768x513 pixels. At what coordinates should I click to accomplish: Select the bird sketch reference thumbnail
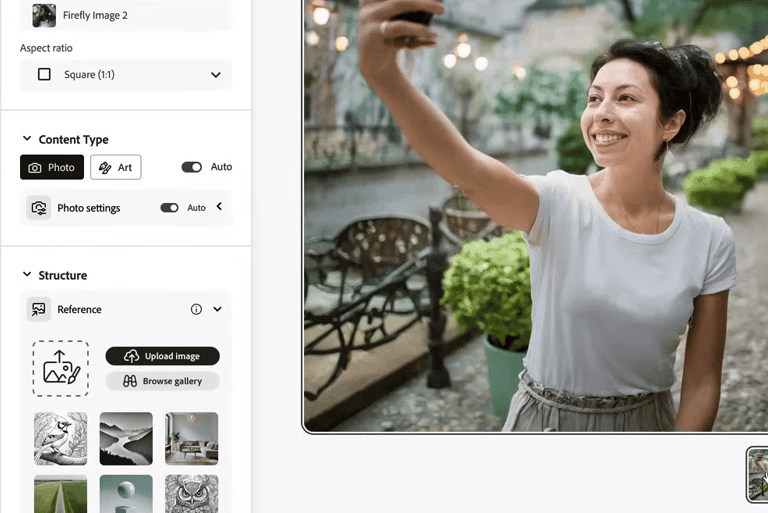point(61,439)
